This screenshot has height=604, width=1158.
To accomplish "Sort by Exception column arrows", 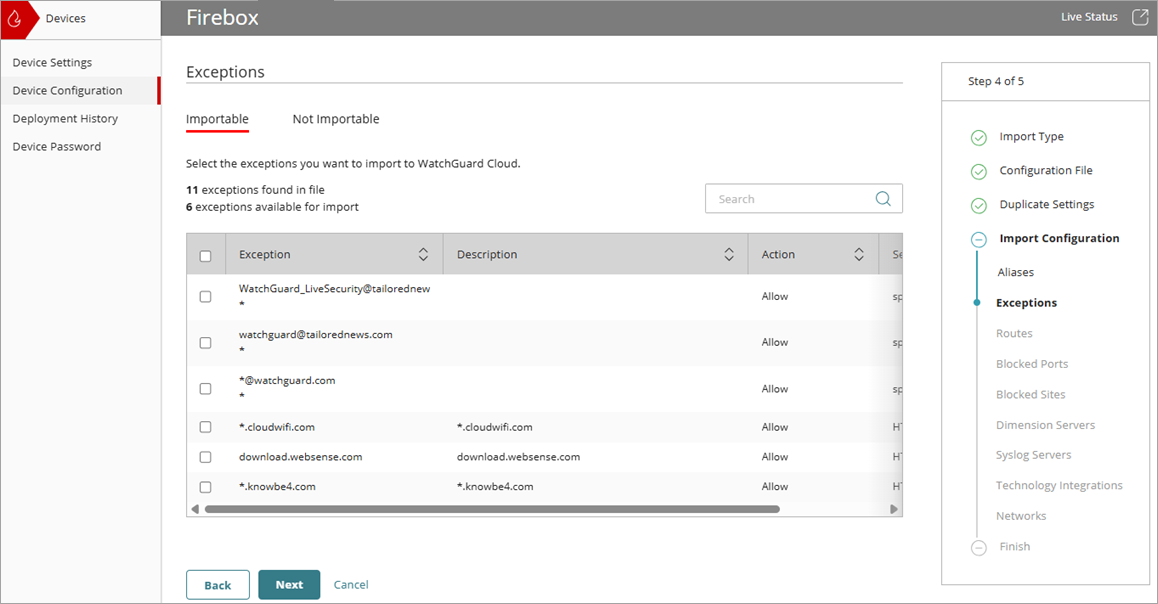I will point(423,254).
